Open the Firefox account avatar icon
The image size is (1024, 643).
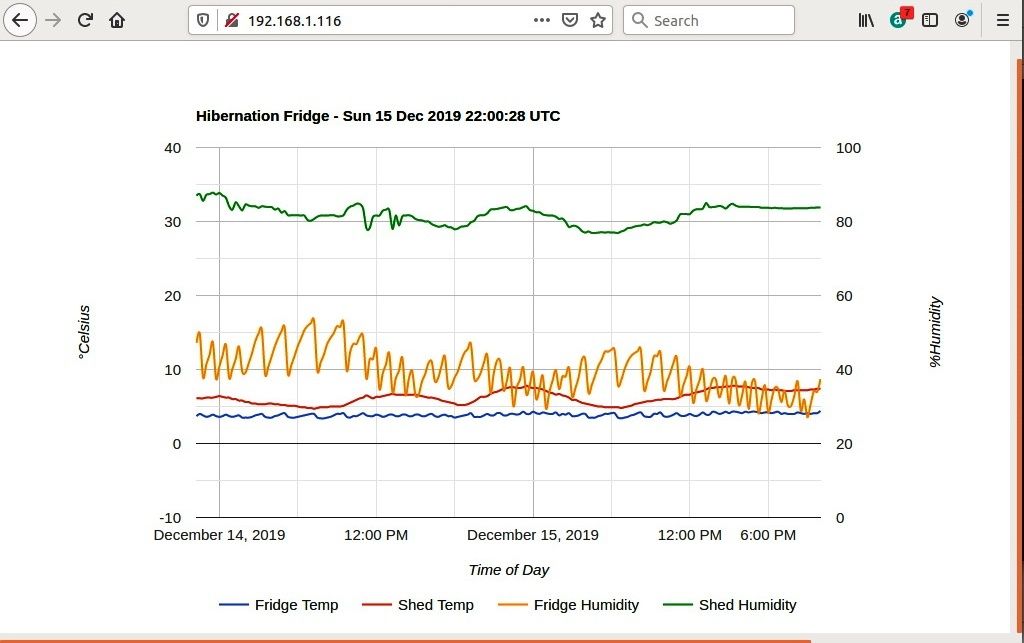click(962, 20)
